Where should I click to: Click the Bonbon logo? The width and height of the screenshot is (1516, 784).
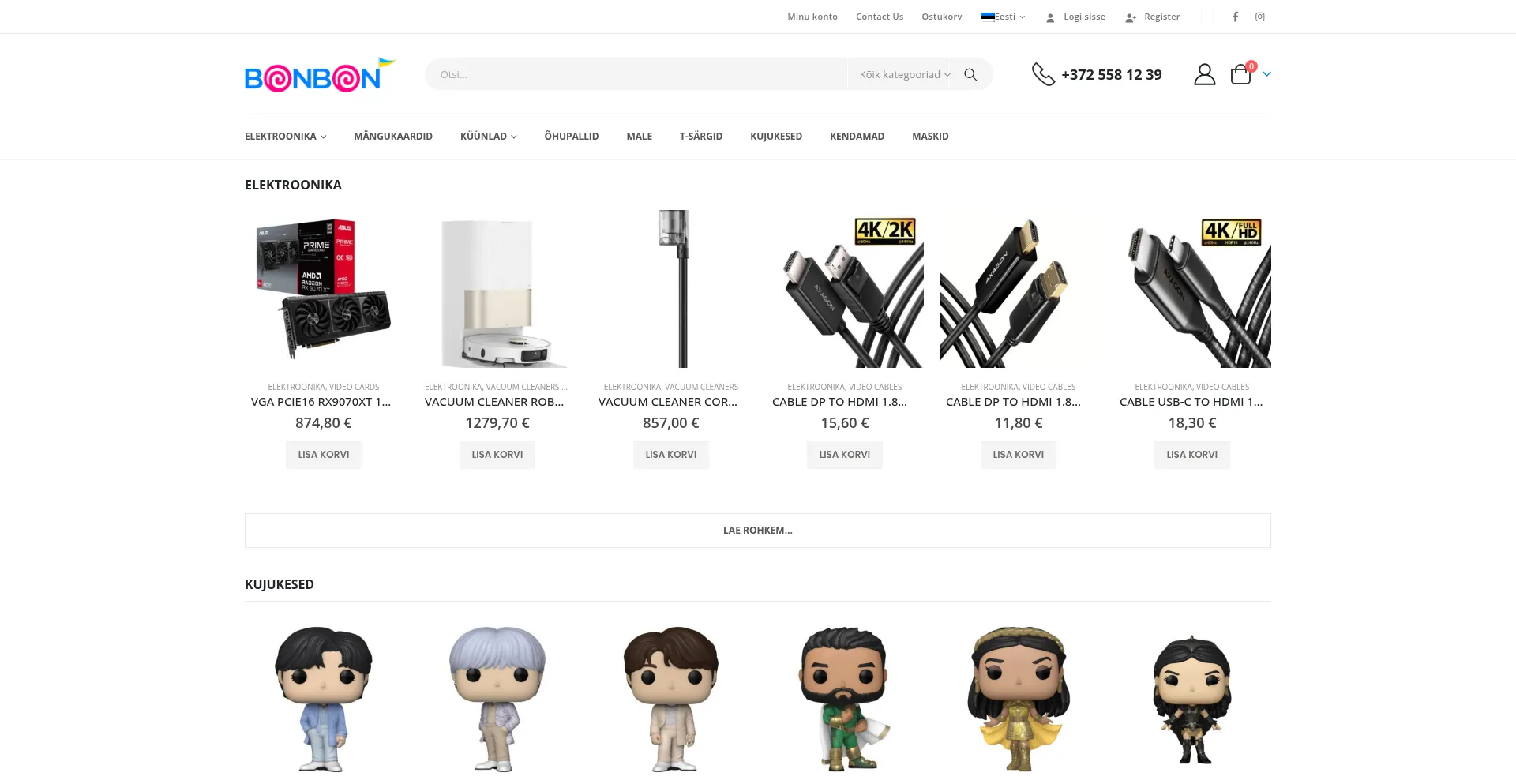point(320,75)
